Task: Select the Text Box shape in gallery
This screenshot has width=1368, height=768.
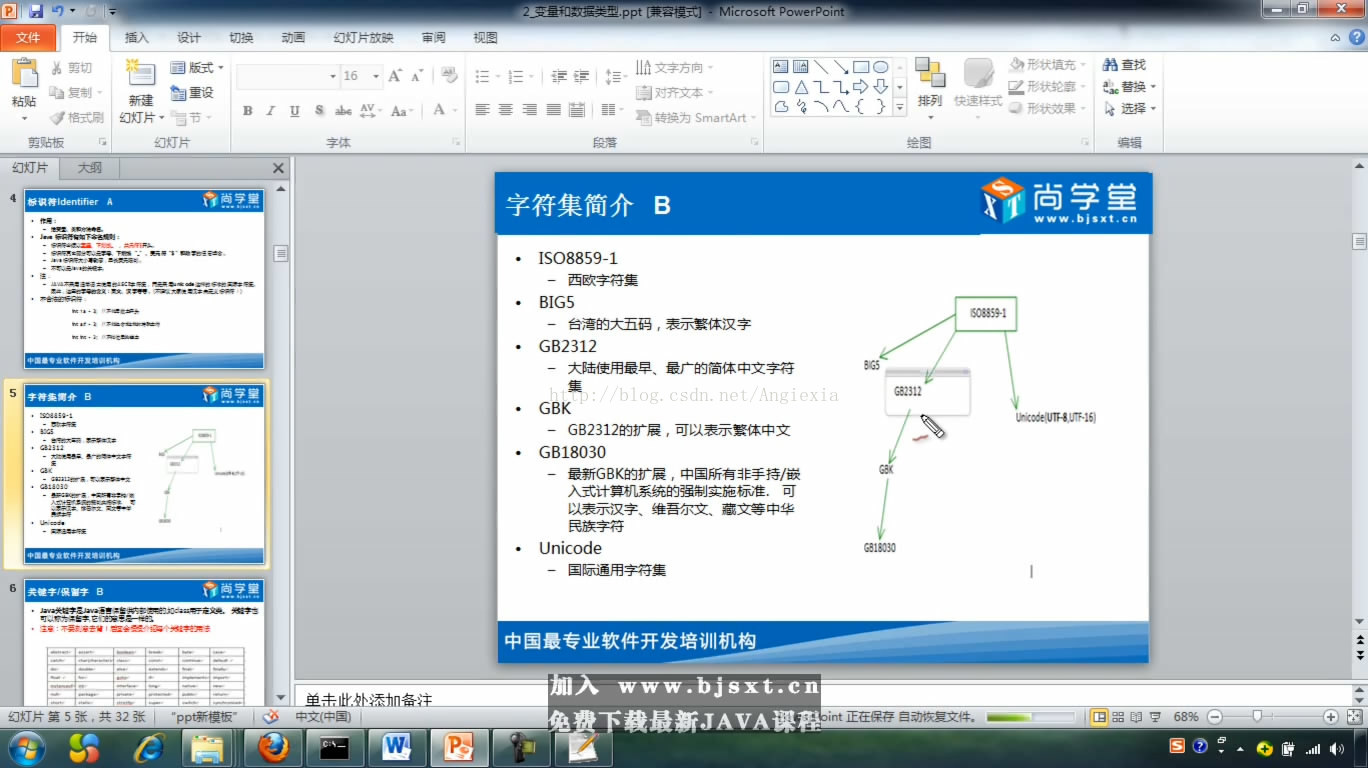Action: point(781,67)
